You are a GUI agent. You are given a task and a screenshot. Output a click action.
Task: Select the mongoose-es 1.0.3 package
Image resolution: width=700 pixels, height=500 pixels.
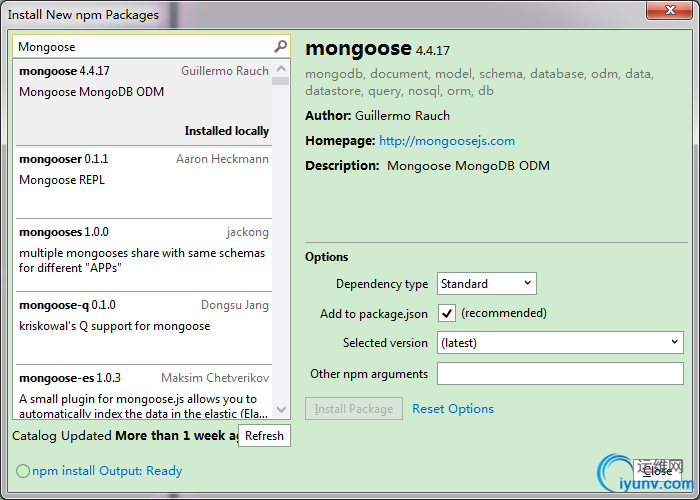coord(143,392)
